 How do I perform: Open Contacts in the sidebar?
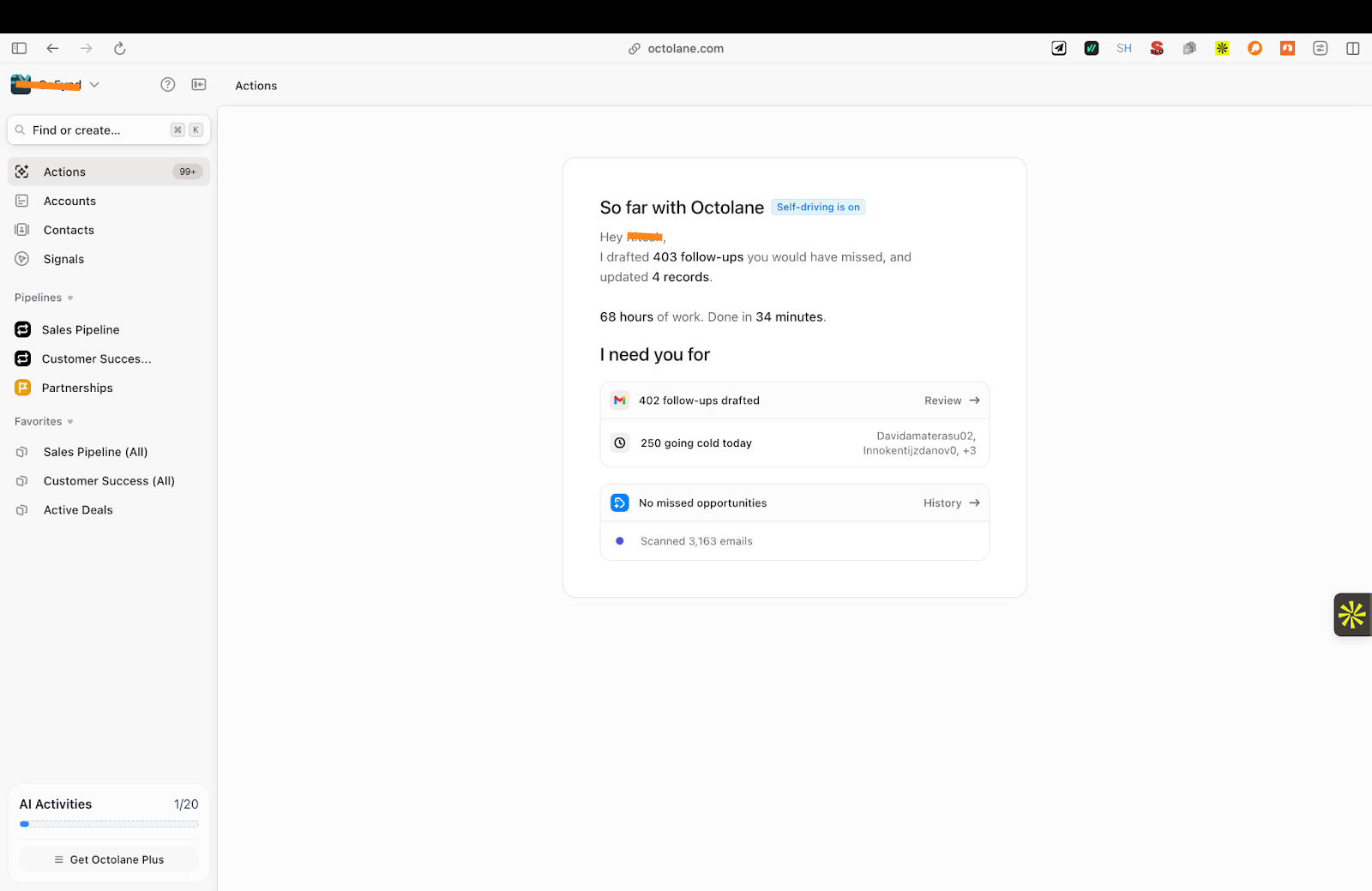(x=109, y=230)
